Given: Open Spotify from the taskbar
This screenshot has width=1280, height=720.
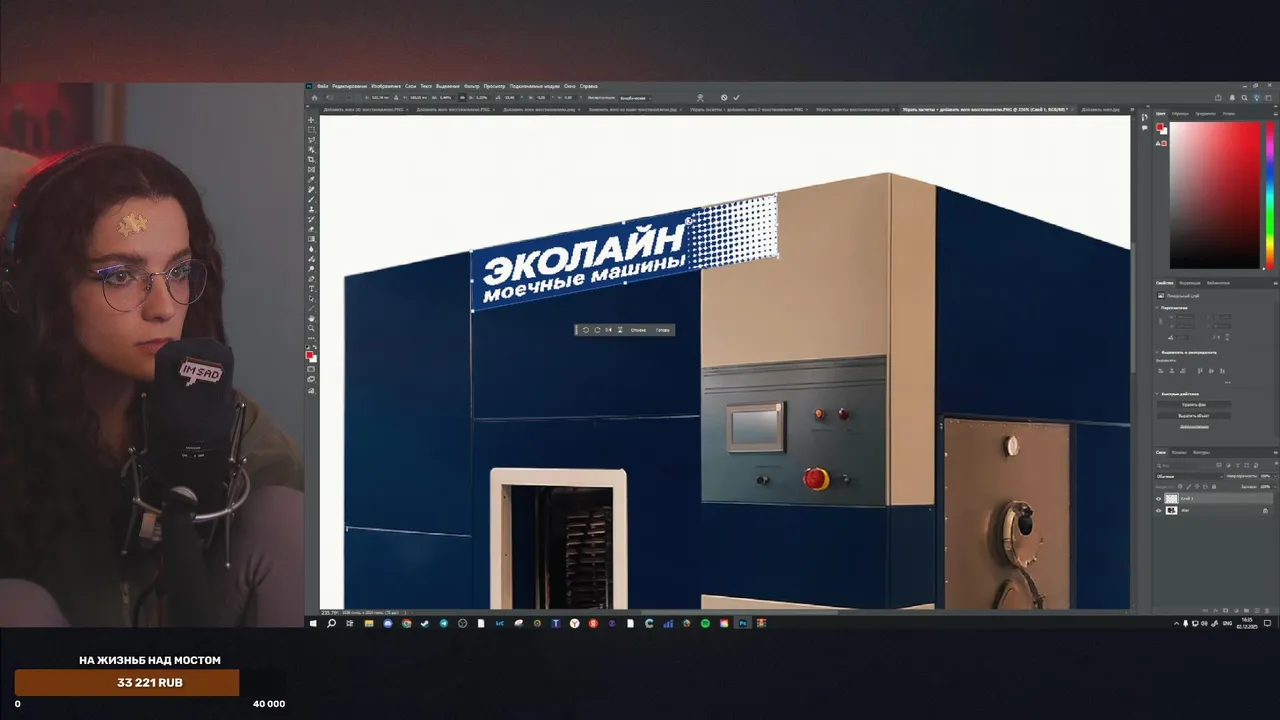Looking at the screenshot, I should point(705,623).
